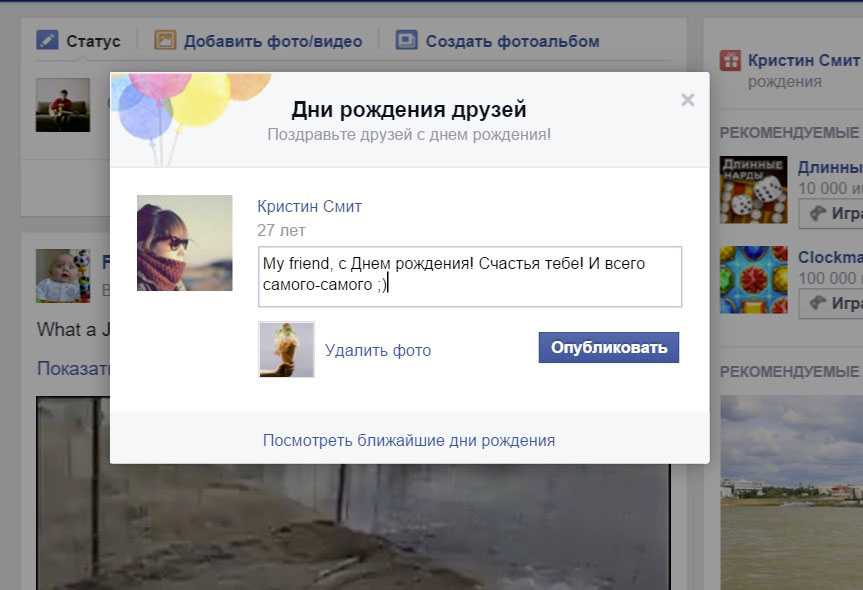Select the Добавить фото/видео tab
Viewport: 863px width, 590px height.
[x=272, y=41]
